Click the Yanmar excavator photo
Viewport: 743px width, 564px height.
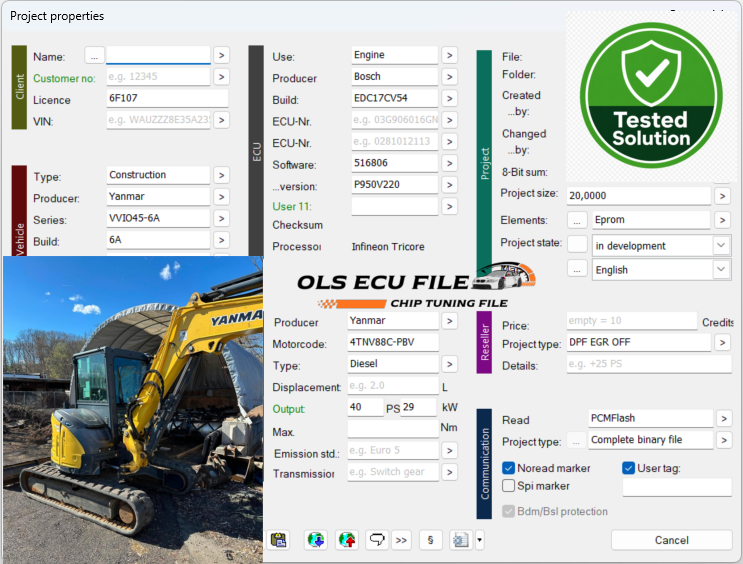(x=133, y=409)
